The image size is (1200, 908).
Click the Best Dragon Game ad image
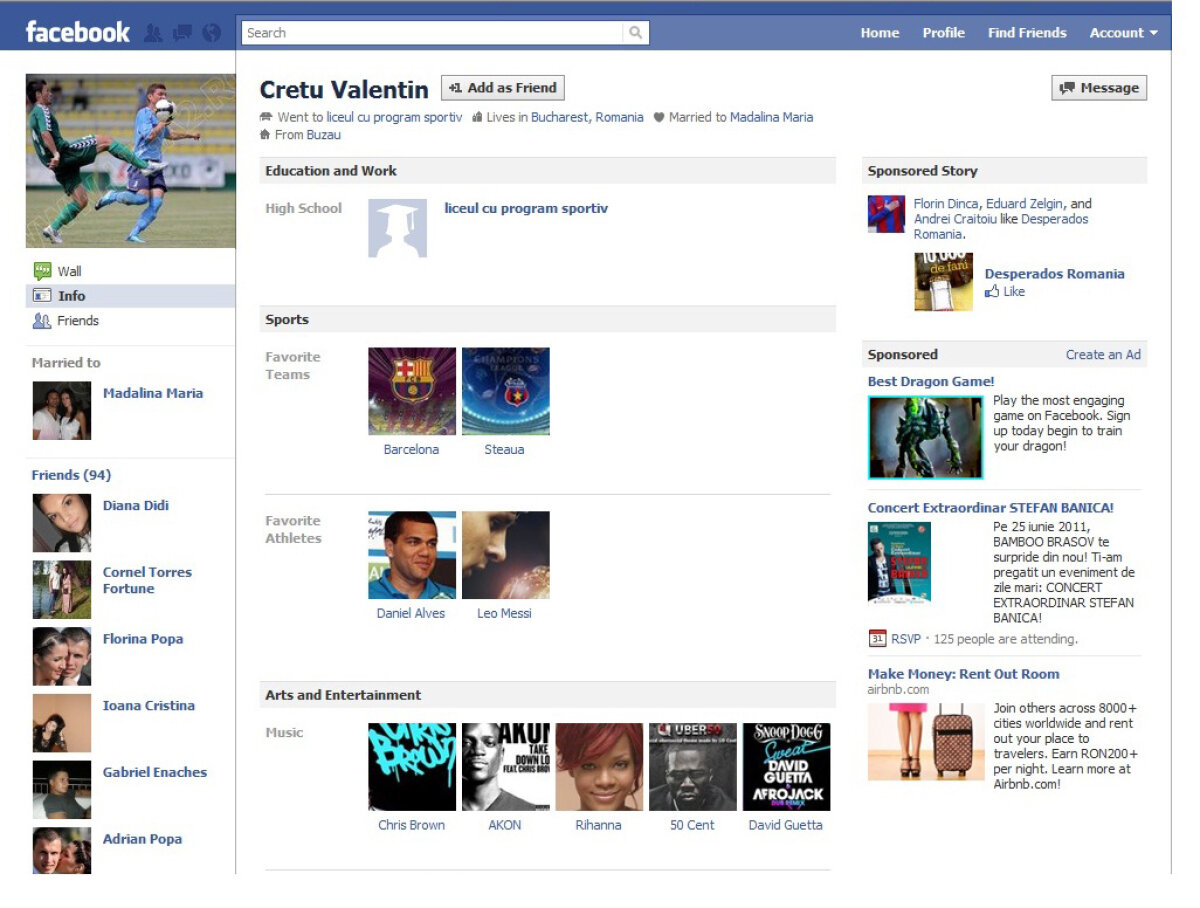[x=925, y=437]
